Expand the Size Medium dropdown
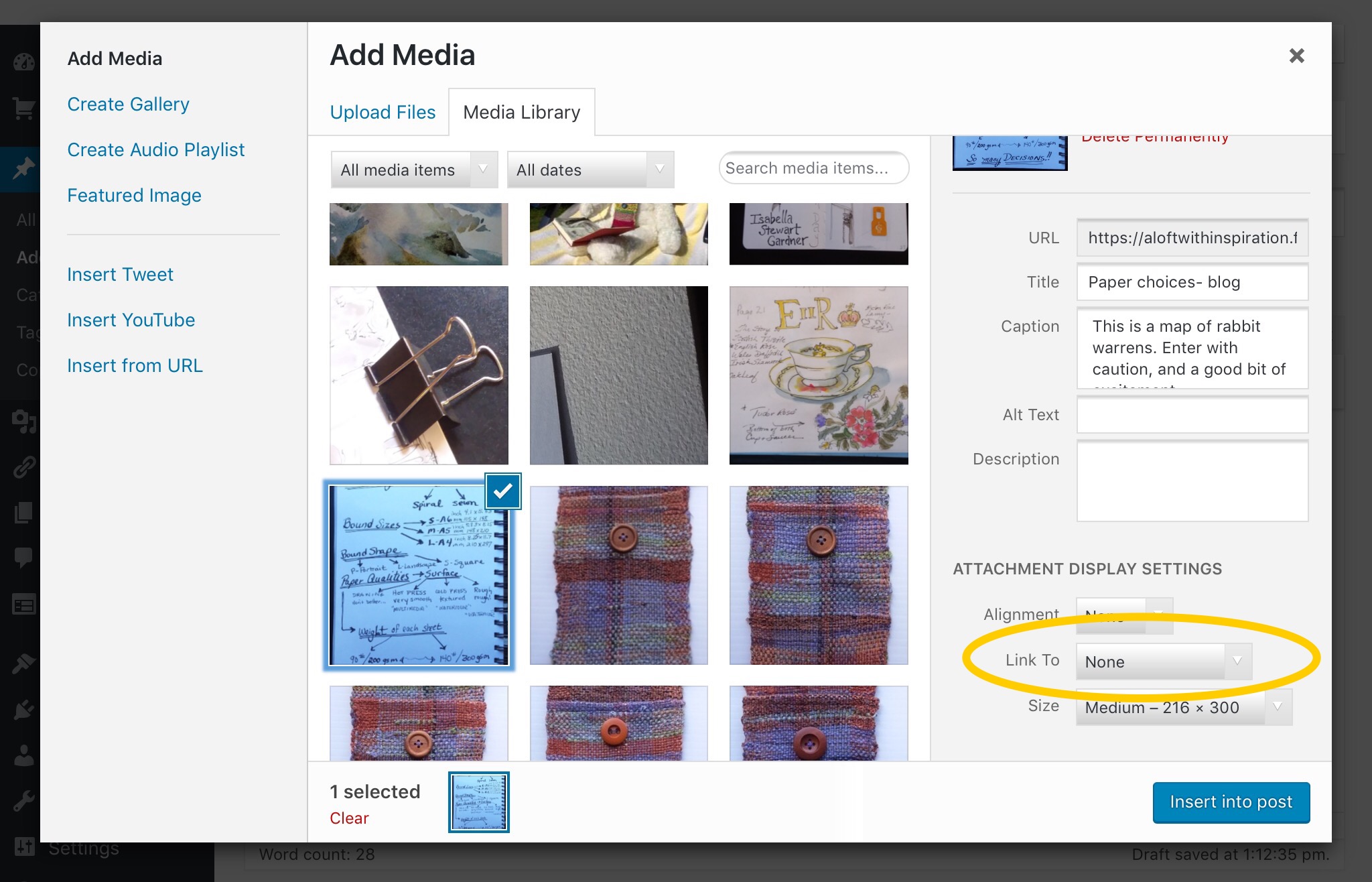Viewport: 1372px width, 882px height. [1183, 708]
